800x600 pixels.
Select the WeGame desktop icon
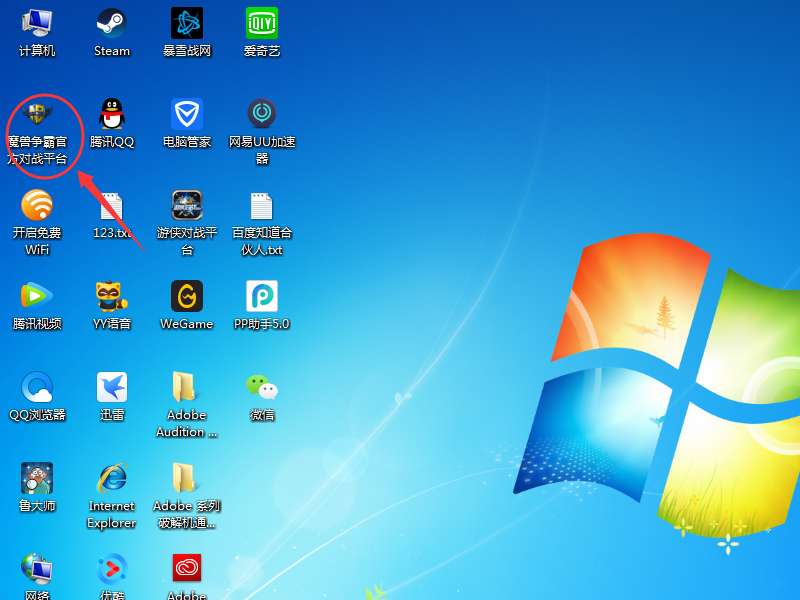click(x=187, y=296)
